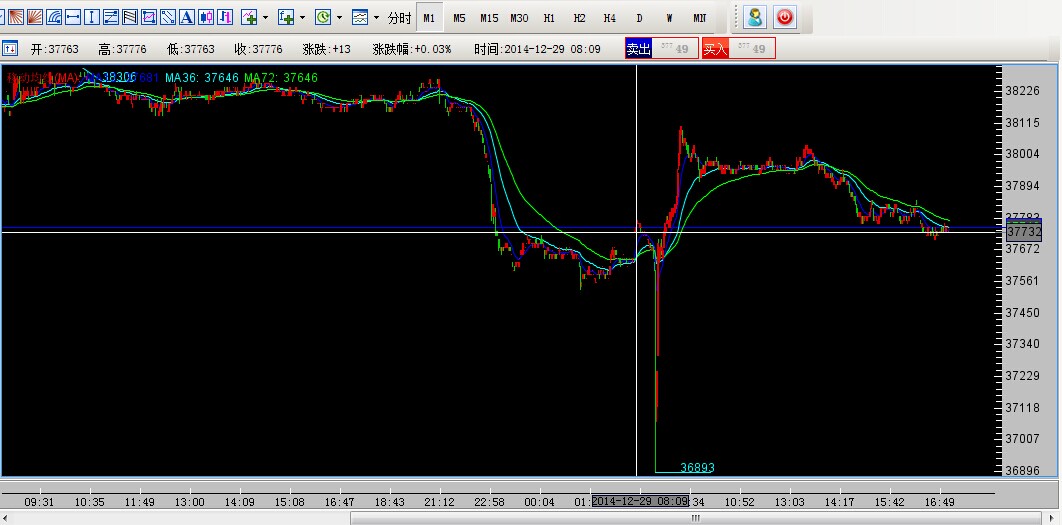Viewport: 1062px width, 525px height.
Task: Click the close price 收:37776 text
Action: (x=258, y=49)
